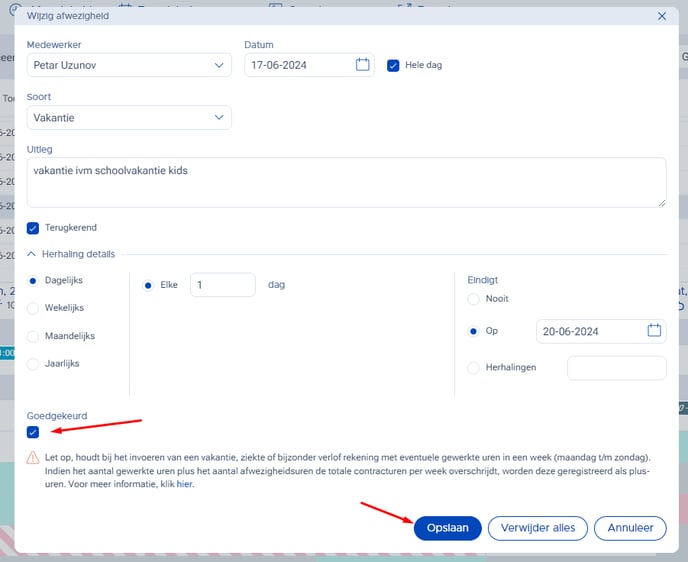Choose Op end date radio option
The height and width of the screenshot is (562, 688).
(x=473, y=331)
